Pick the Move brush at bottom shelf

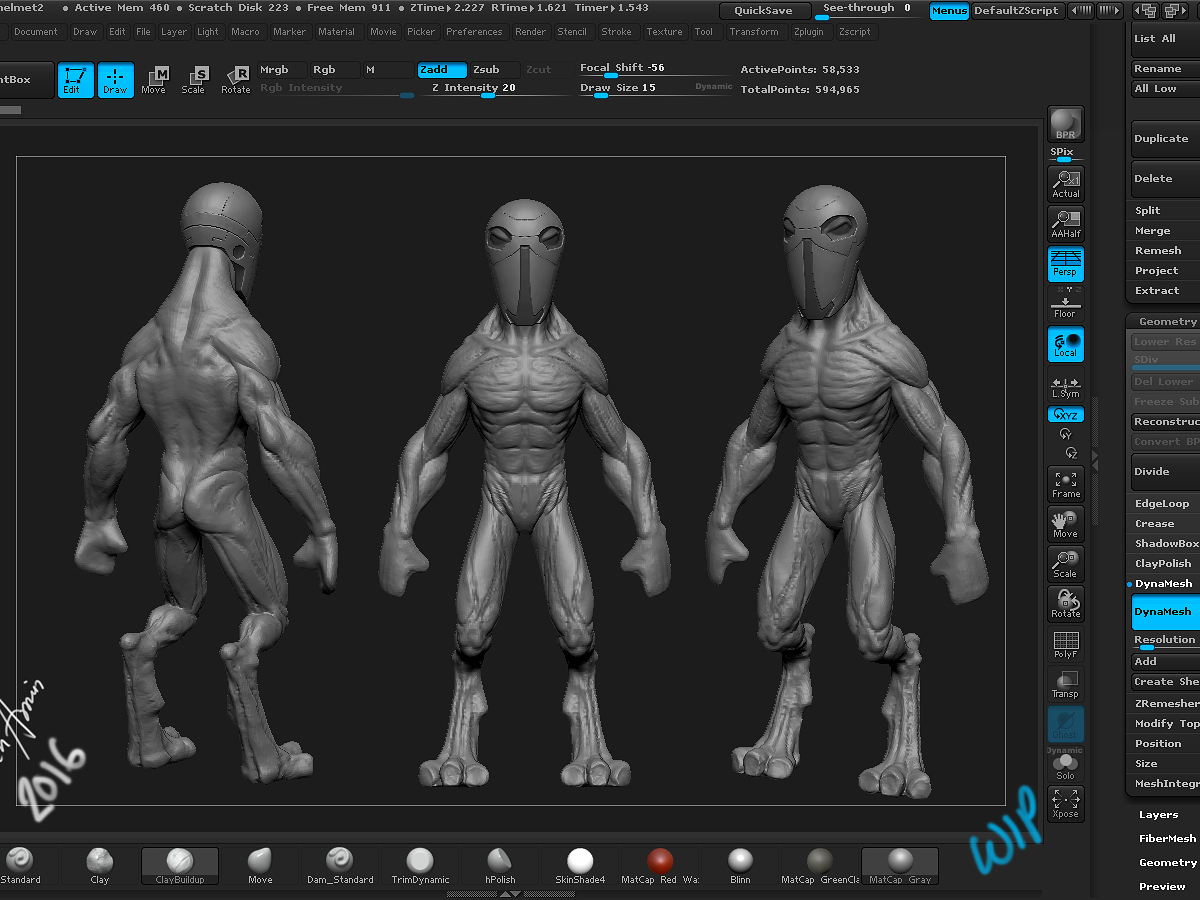(260, 866)
